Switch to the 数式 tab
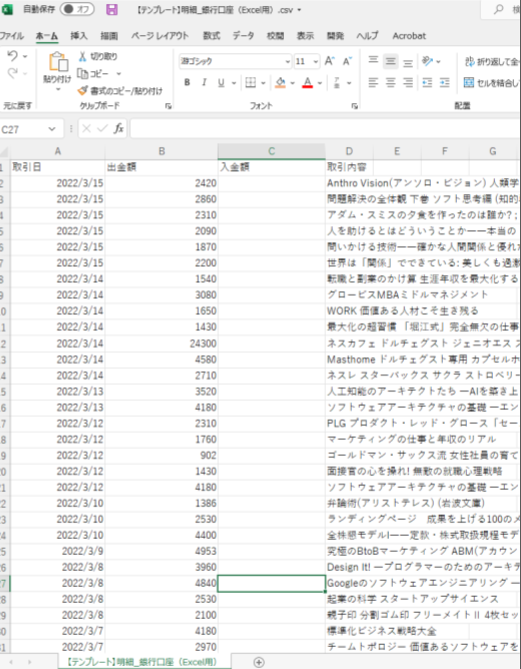The width and height of the screenshot is (521, 669). coord(212,36)
